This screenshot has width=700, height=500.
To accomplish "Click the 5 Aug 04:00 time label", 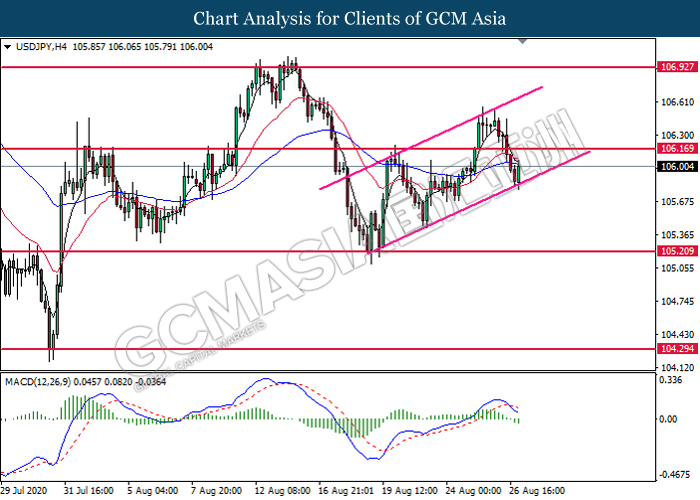I will pyautogui.click(x=153, y=491).
